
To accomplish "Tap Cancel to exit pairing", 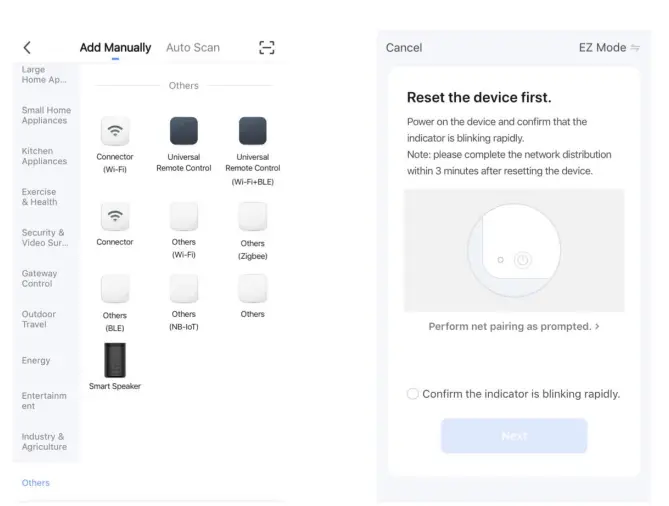I will pos(404,48).
